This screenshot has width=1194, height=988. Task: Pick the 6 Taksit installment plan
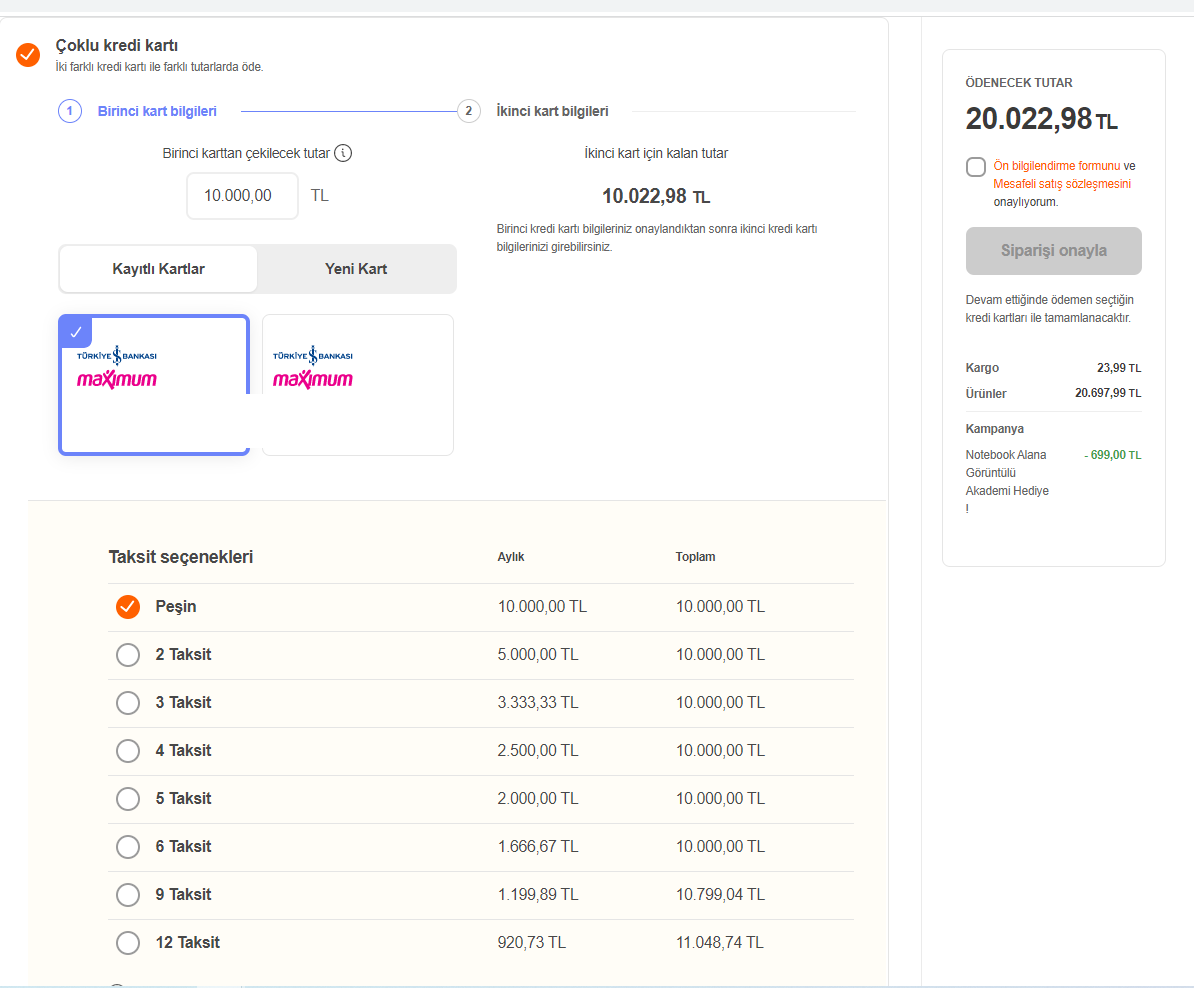(x=128, y=847)
